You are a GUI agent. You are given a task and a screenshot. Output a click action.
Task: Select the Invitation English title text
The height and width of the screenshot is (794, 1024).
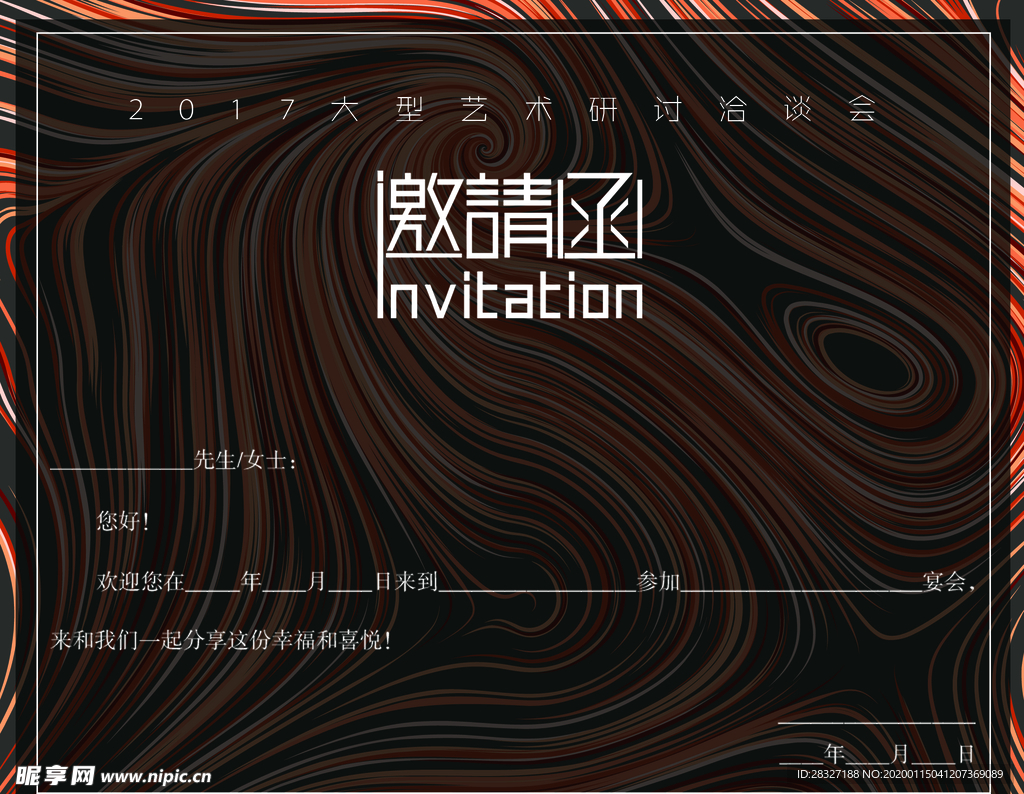(x=509, y=296)
